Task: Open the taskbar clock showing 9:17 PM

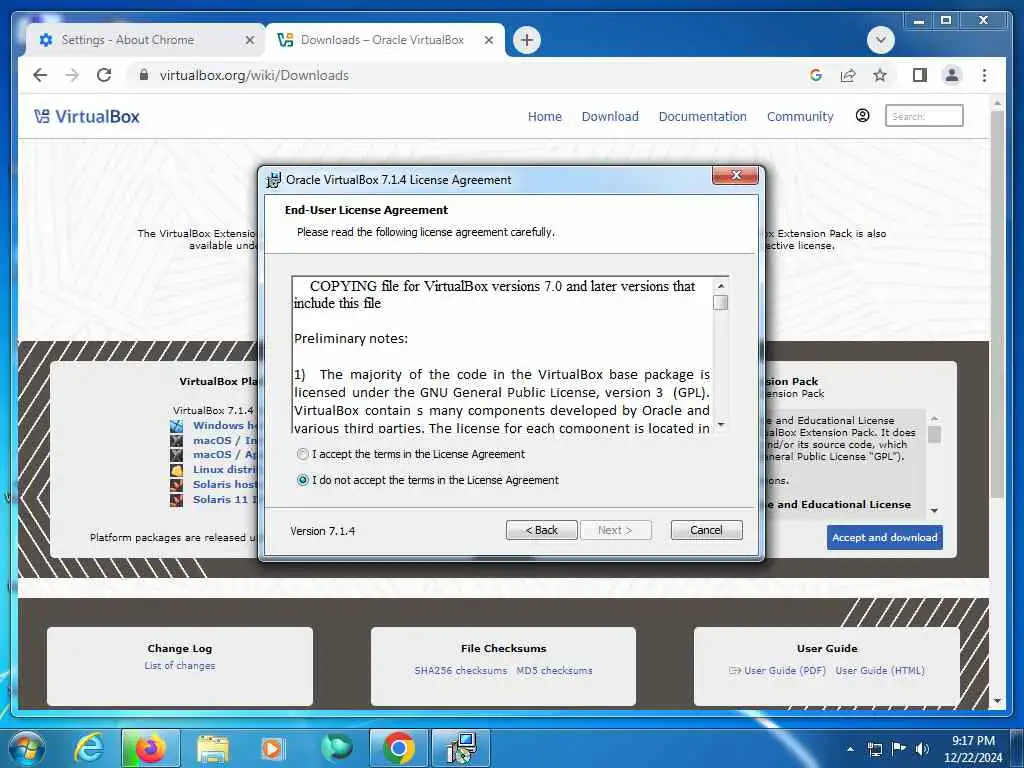Action: coord(973,749)
